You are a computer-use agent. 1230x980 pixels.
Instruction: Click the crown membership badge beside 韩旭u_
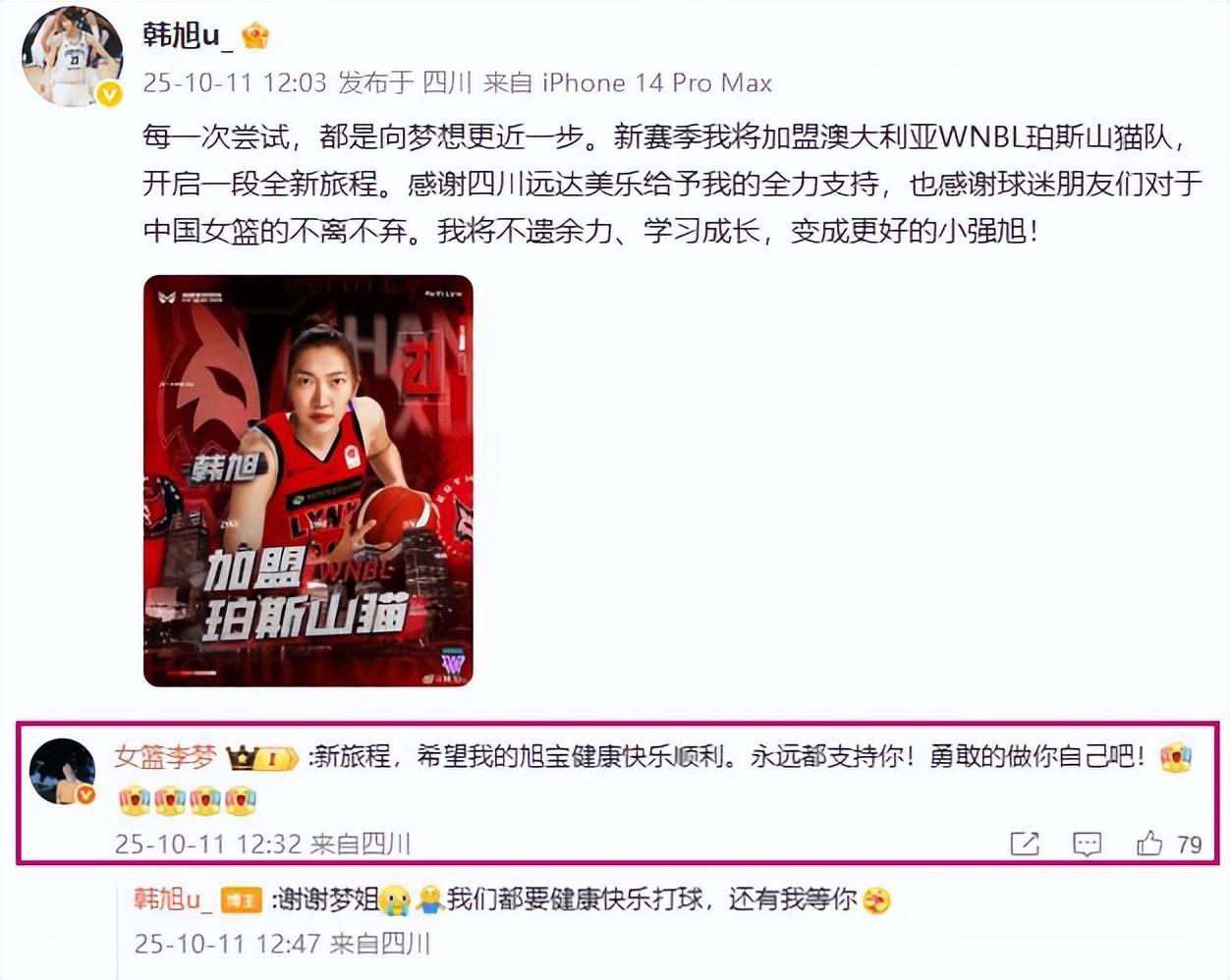pos(255,36)
